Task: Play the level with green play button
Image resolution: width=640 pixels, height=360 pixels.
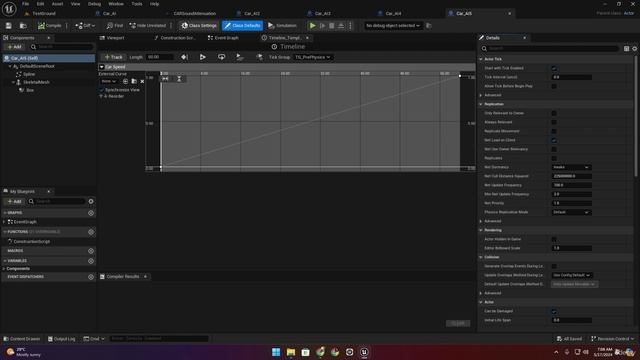Action: [312, 26]
